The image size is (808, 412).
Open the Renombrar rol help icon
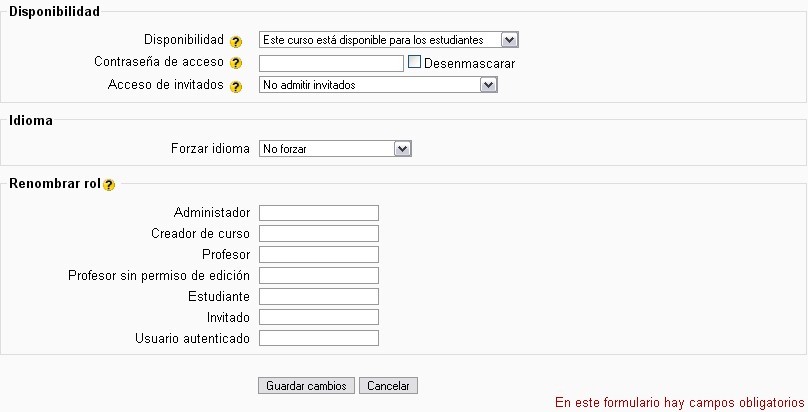(x=109, y=185)
